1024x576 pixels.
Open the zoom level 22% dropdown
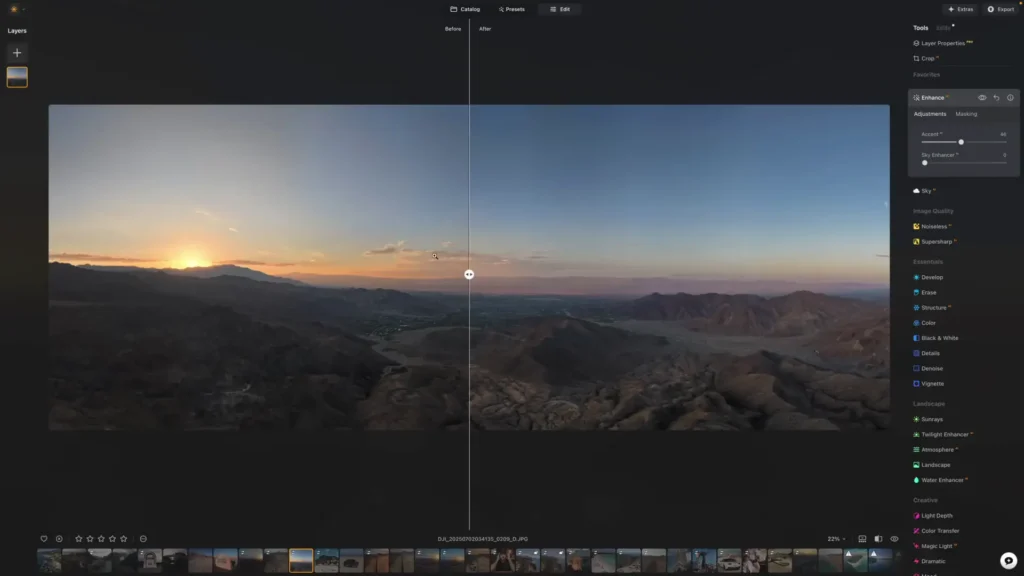pos(833,538)
